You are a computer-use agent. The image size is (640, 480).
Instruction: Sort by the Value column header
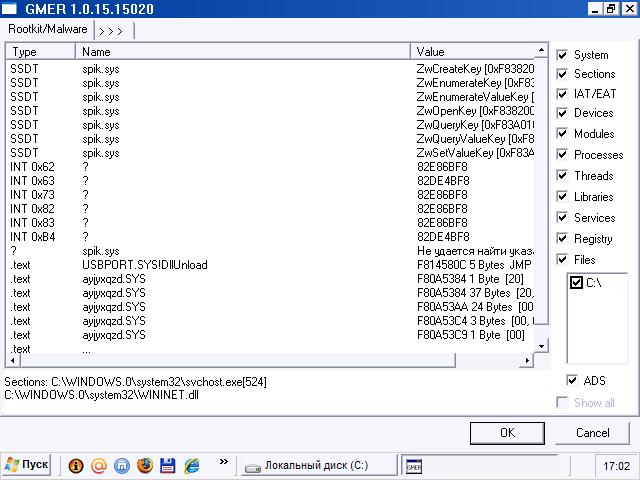pos(473,52)
